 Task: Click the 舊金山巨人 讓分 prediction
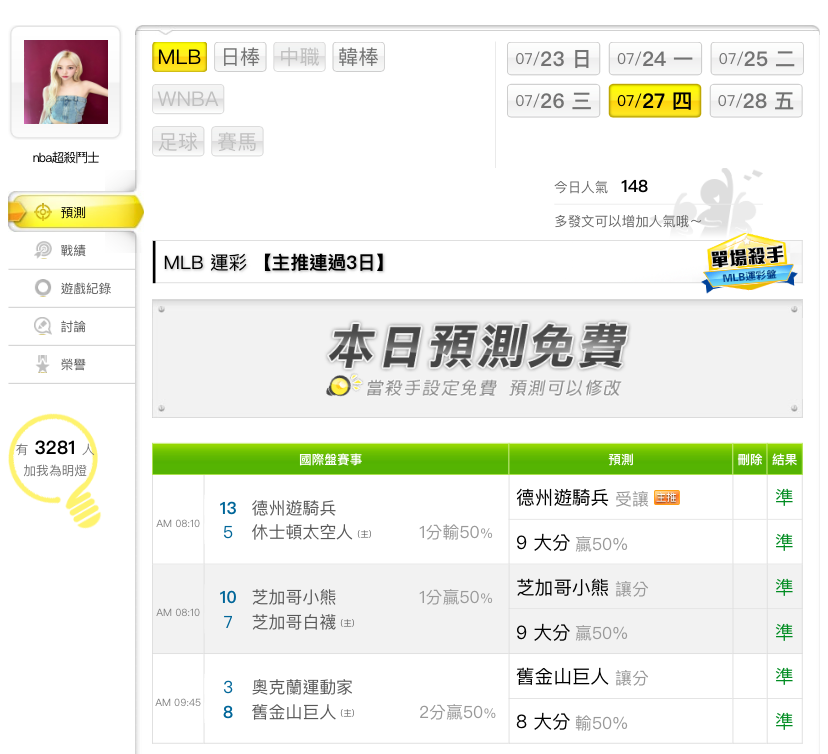(x=582, y=677)
